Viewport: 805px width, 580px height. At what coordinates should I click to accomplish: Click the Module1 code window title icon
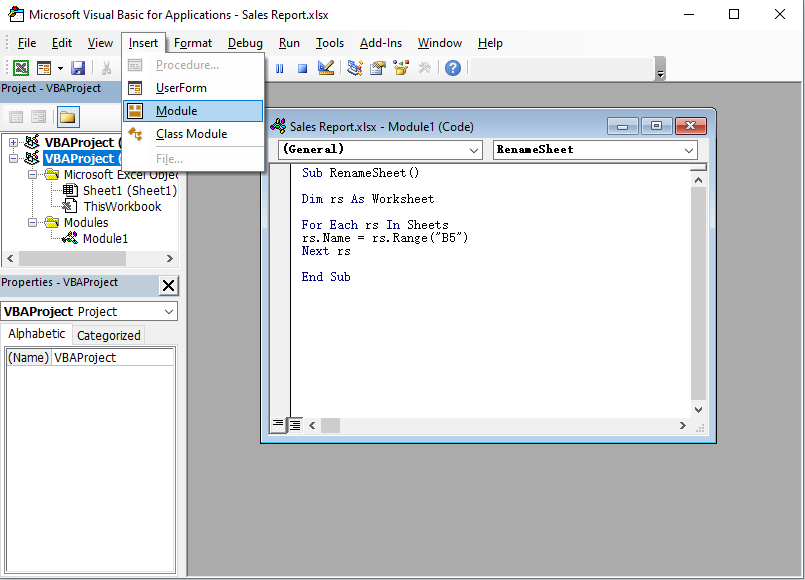(278, 126)
